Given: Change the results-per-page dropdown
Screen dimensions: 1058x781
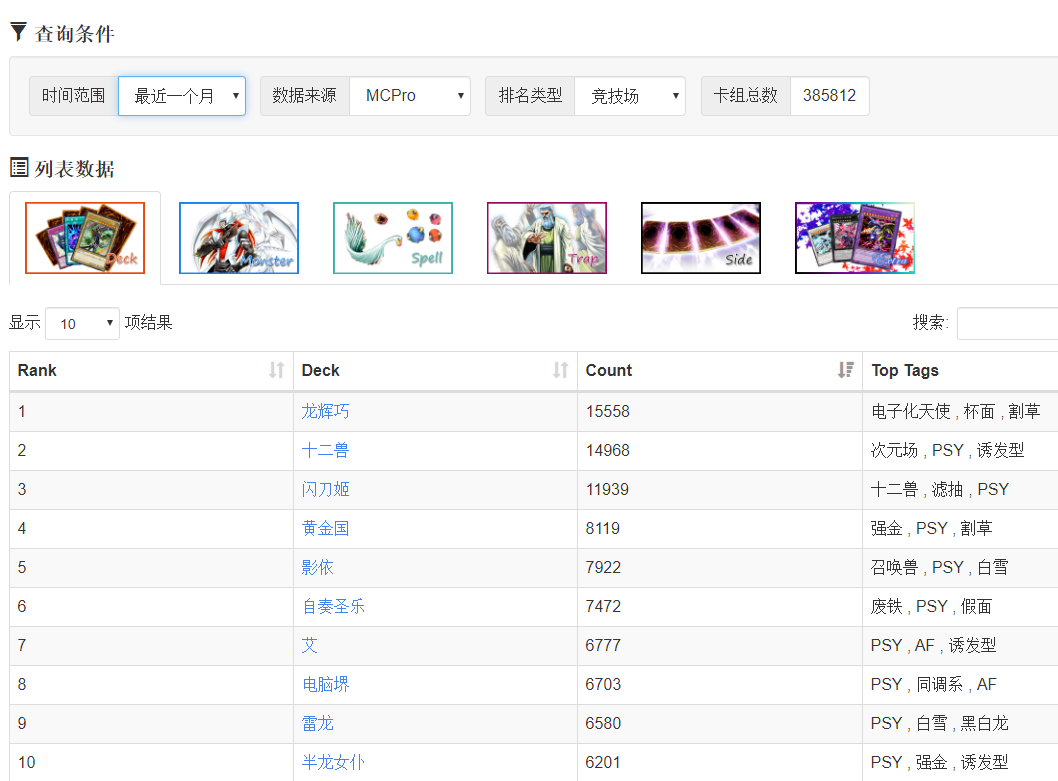Looking at the screenshot, I should [x=82, y=323].
